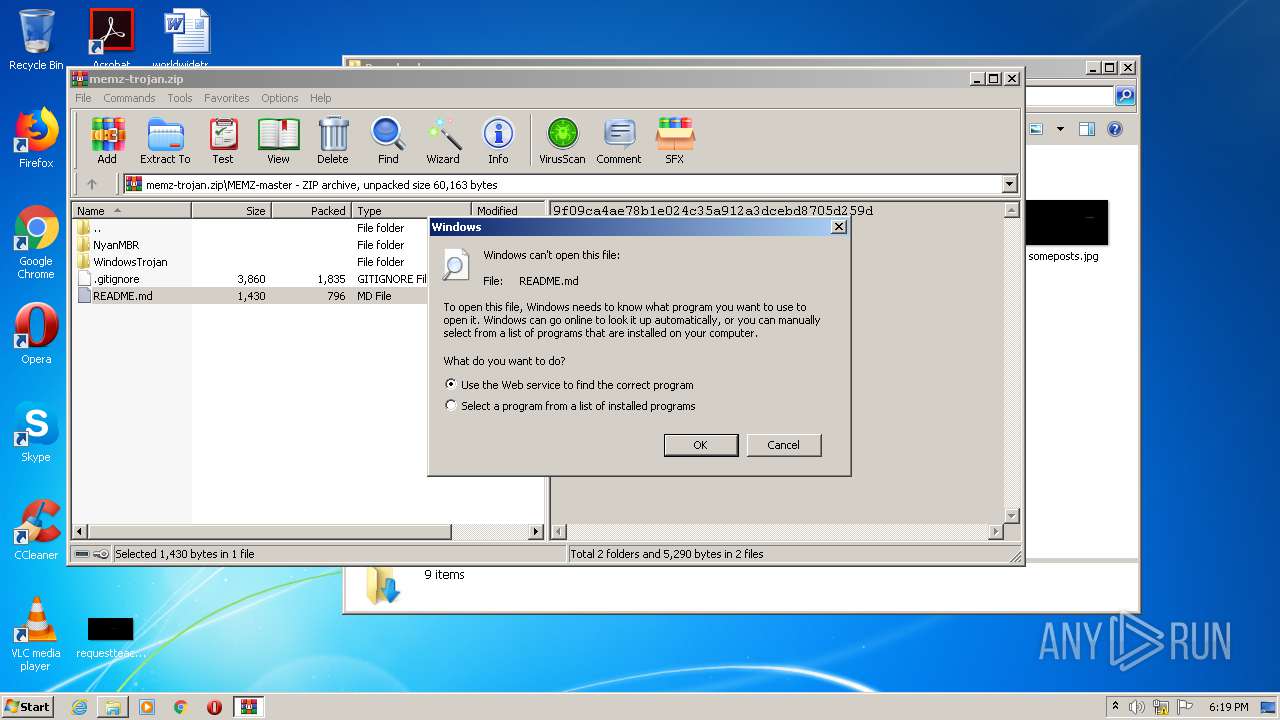
Task: Sort by Name column header
Action: pyautogui.click(x=132, y=210)
